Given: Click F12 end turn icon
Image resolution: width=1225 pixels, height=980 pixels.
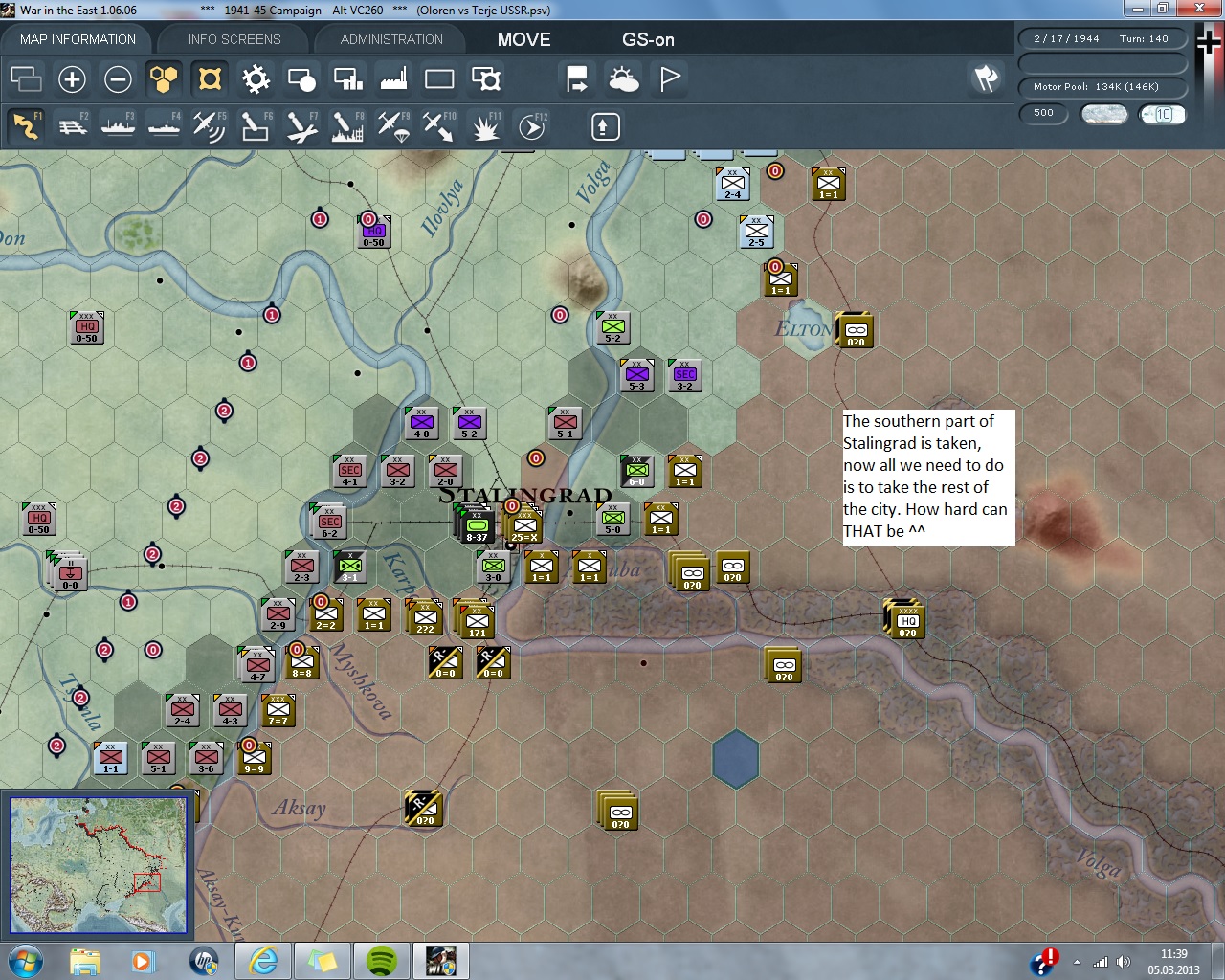Looking at the screenshot, I should click(531, 126).
